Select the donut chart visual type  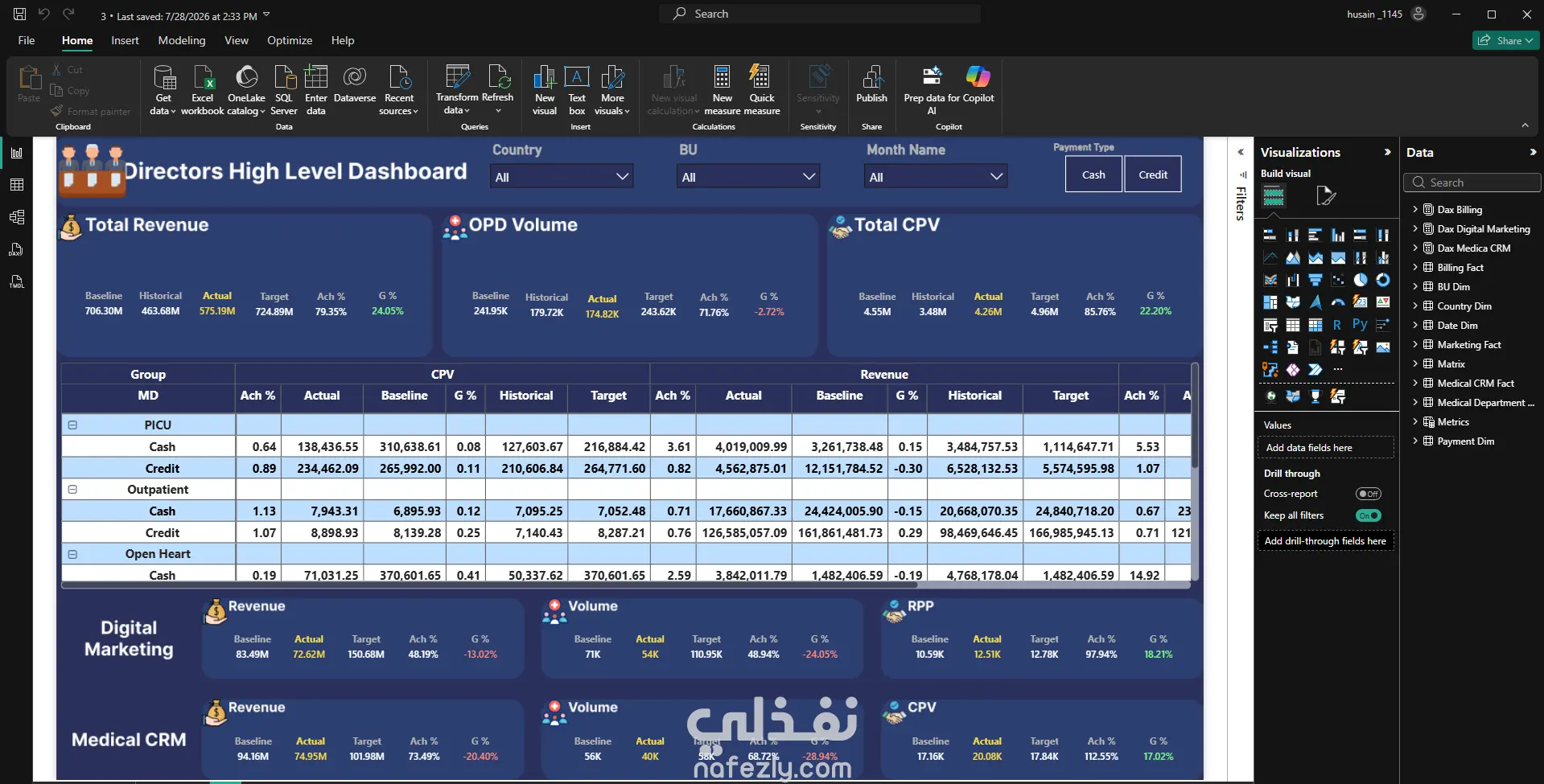[1383, 280]
